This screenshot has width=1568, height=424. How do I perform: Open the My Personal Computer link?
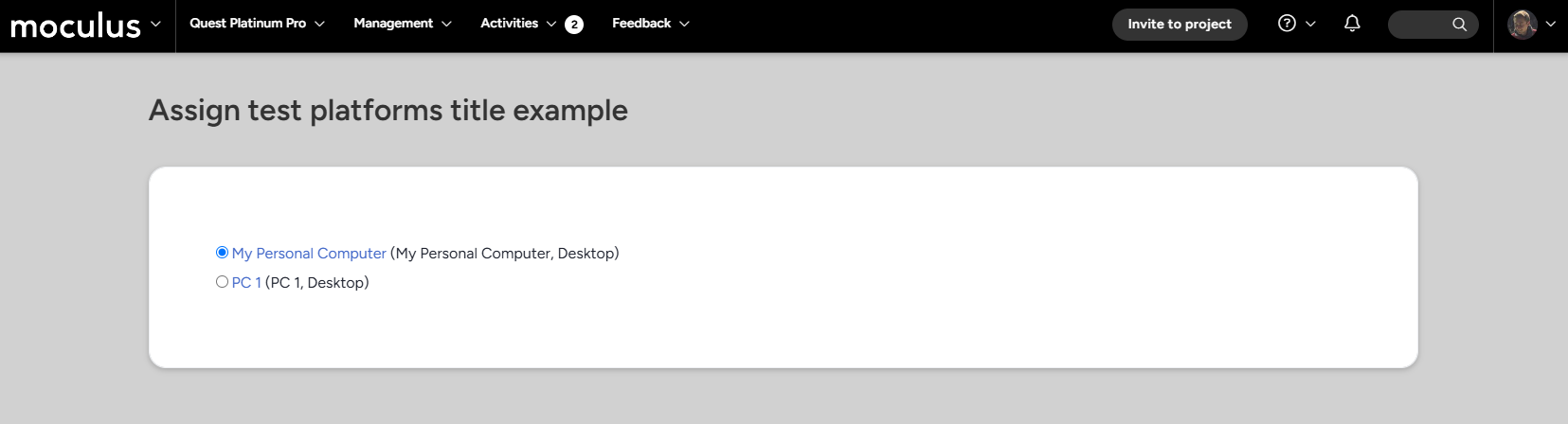(309, 254)
